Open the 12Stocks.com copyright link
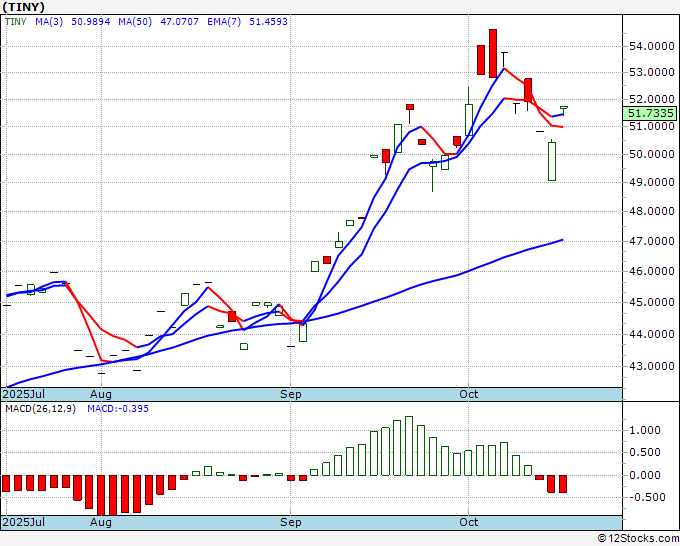Image resolution: width=680 pixels, height=546 pixels. 638,539
